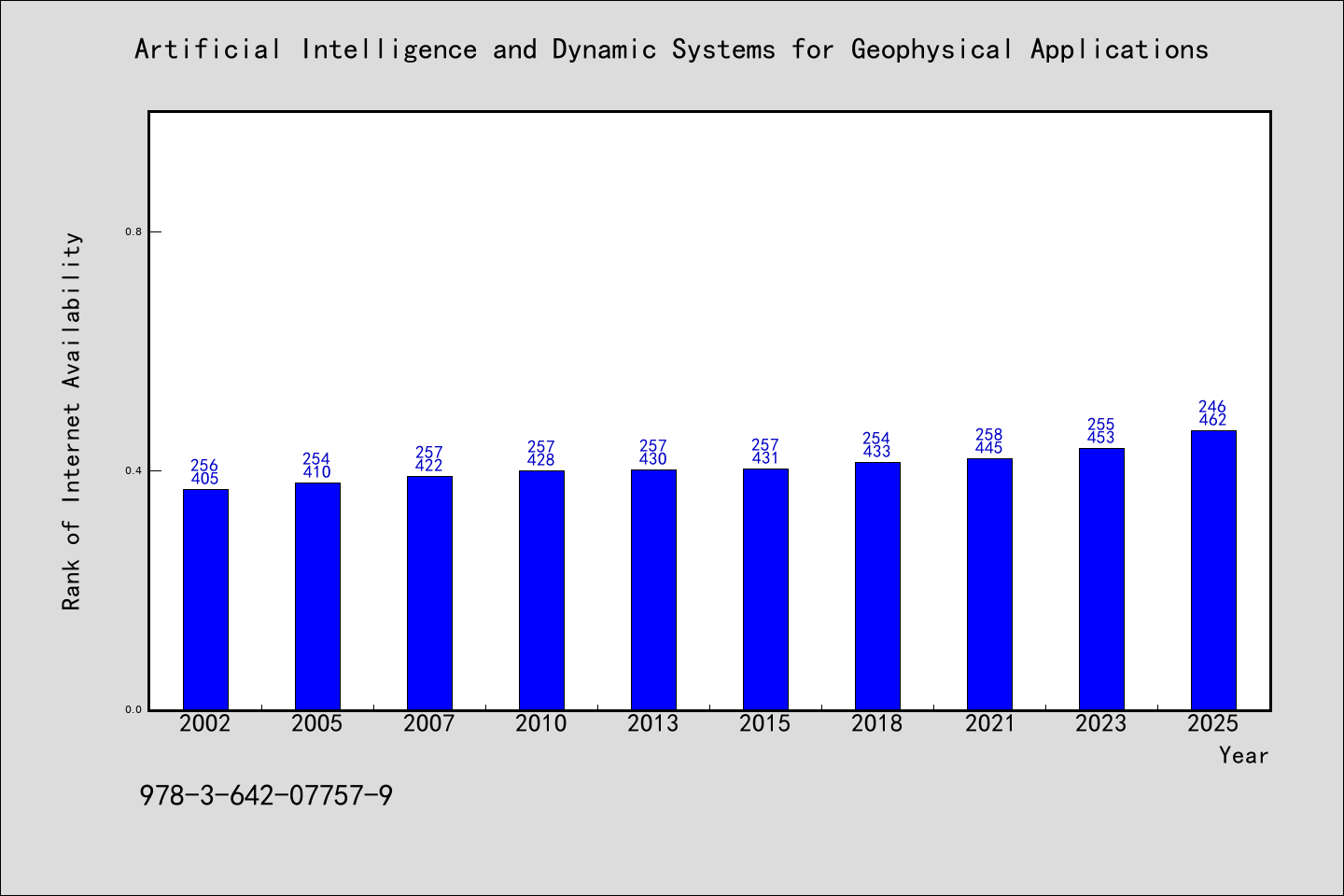Screen dimensions: 1344x896
Task: Click the ISBN 978-3-642-07757-9 text
Action: (266, 796)
